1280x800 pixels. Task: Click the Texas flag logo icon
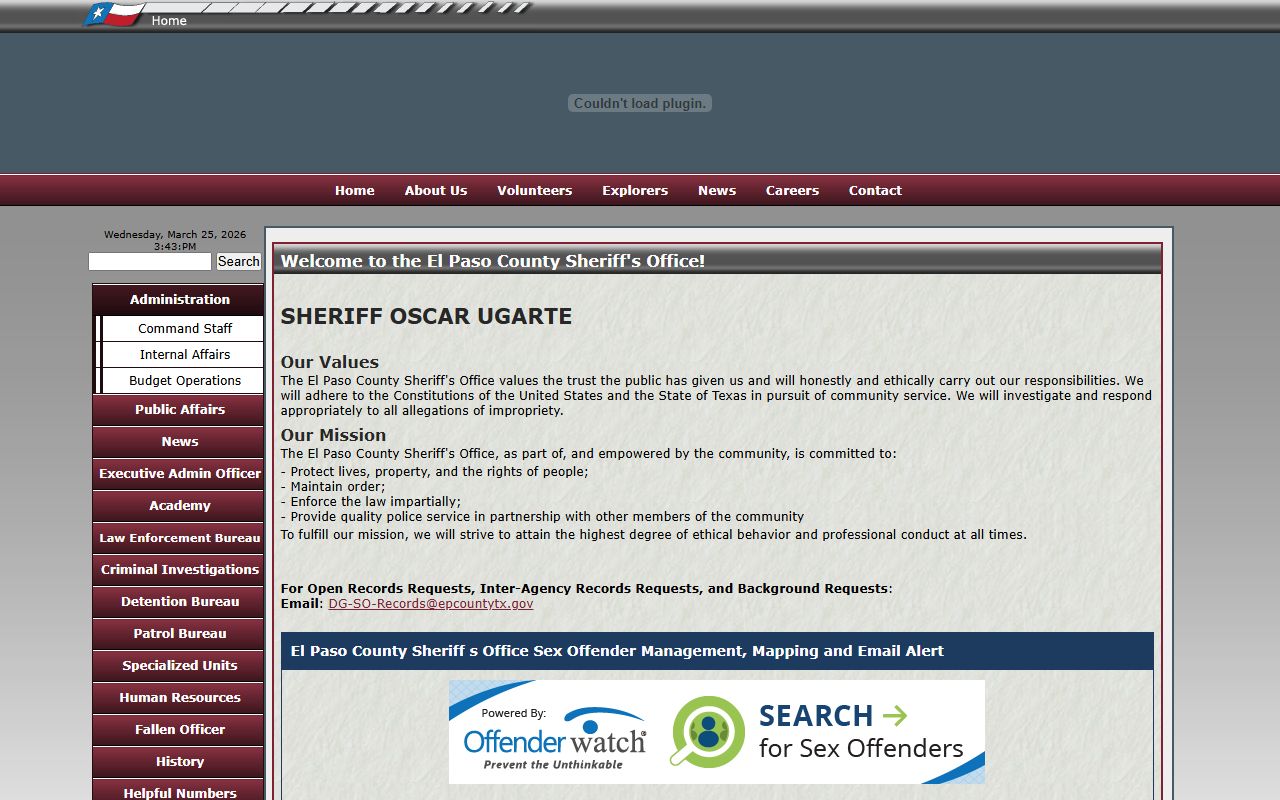(114, 15)
